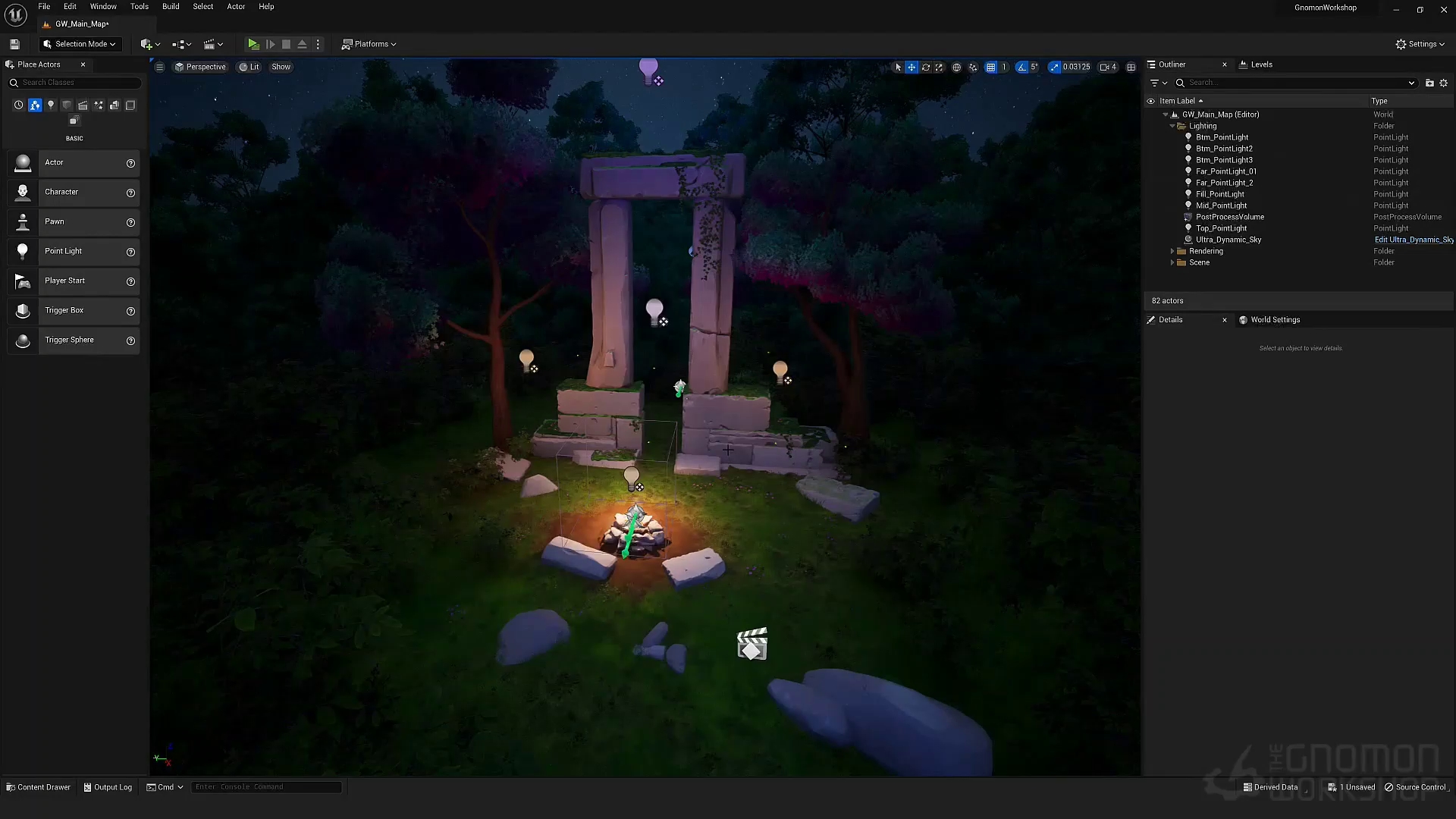This screenshot has height=819, width=1456.
Task: Click the viewport layout grid icon
Action: (x=1131, y=67)
